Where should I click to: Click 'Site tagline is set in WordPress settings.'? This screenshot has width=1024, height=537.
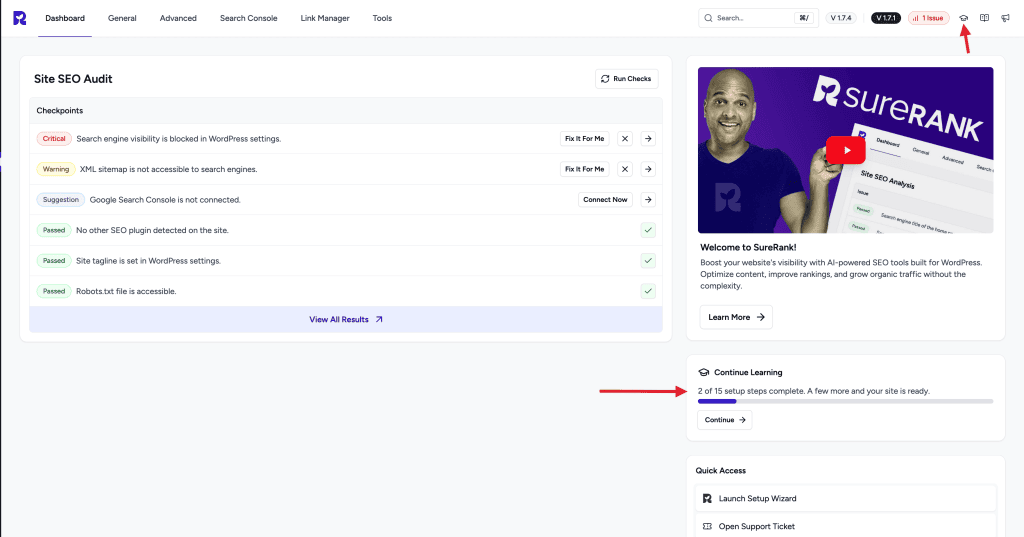coord(148,261)
